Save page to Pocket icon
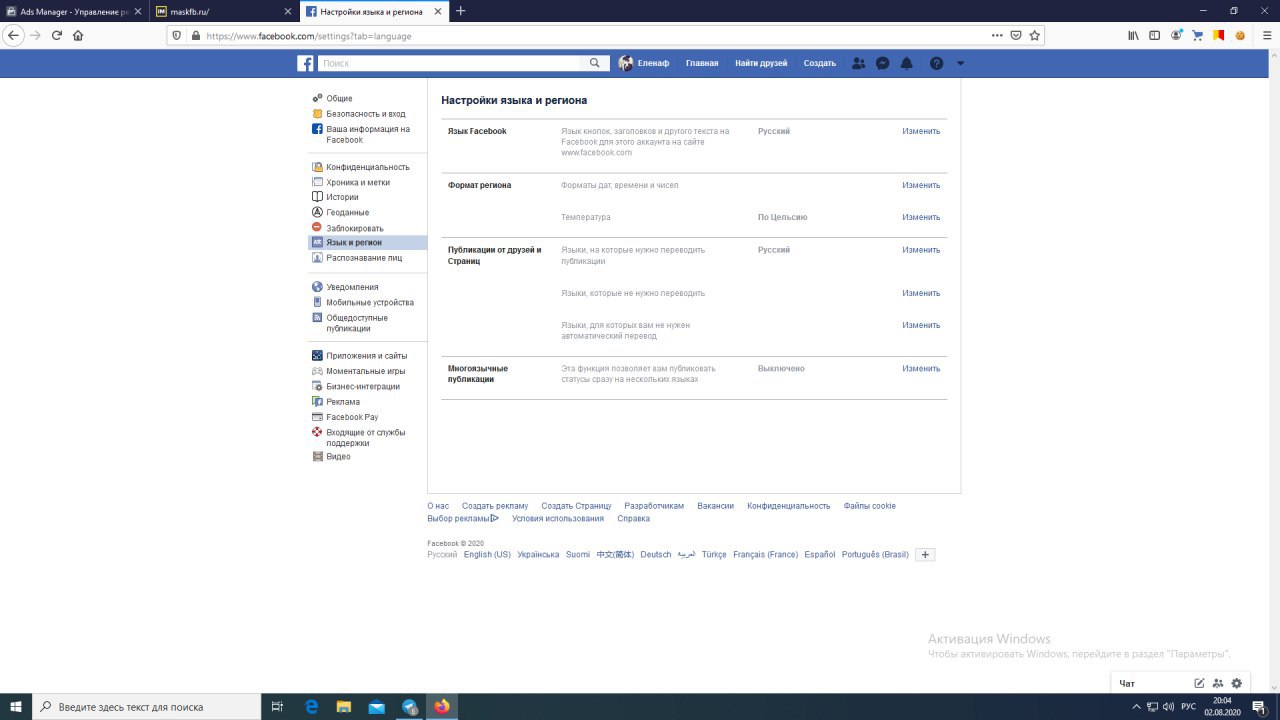This screenshot has height=720, width=1280. [1015, 35]
